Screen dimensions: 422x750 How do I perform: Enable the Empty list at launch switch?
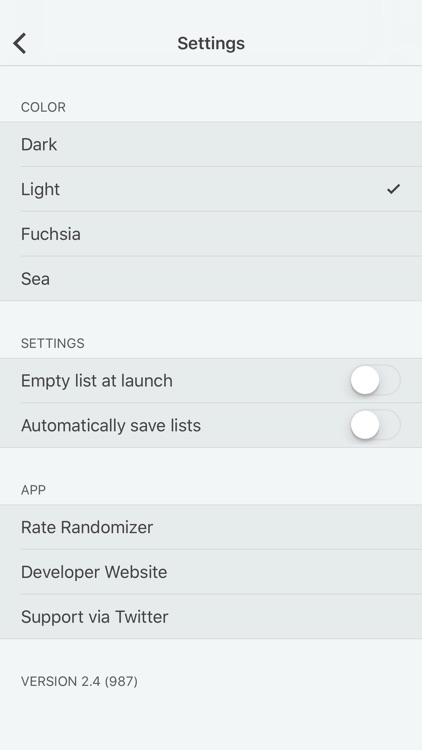click(x=375, y=381)
